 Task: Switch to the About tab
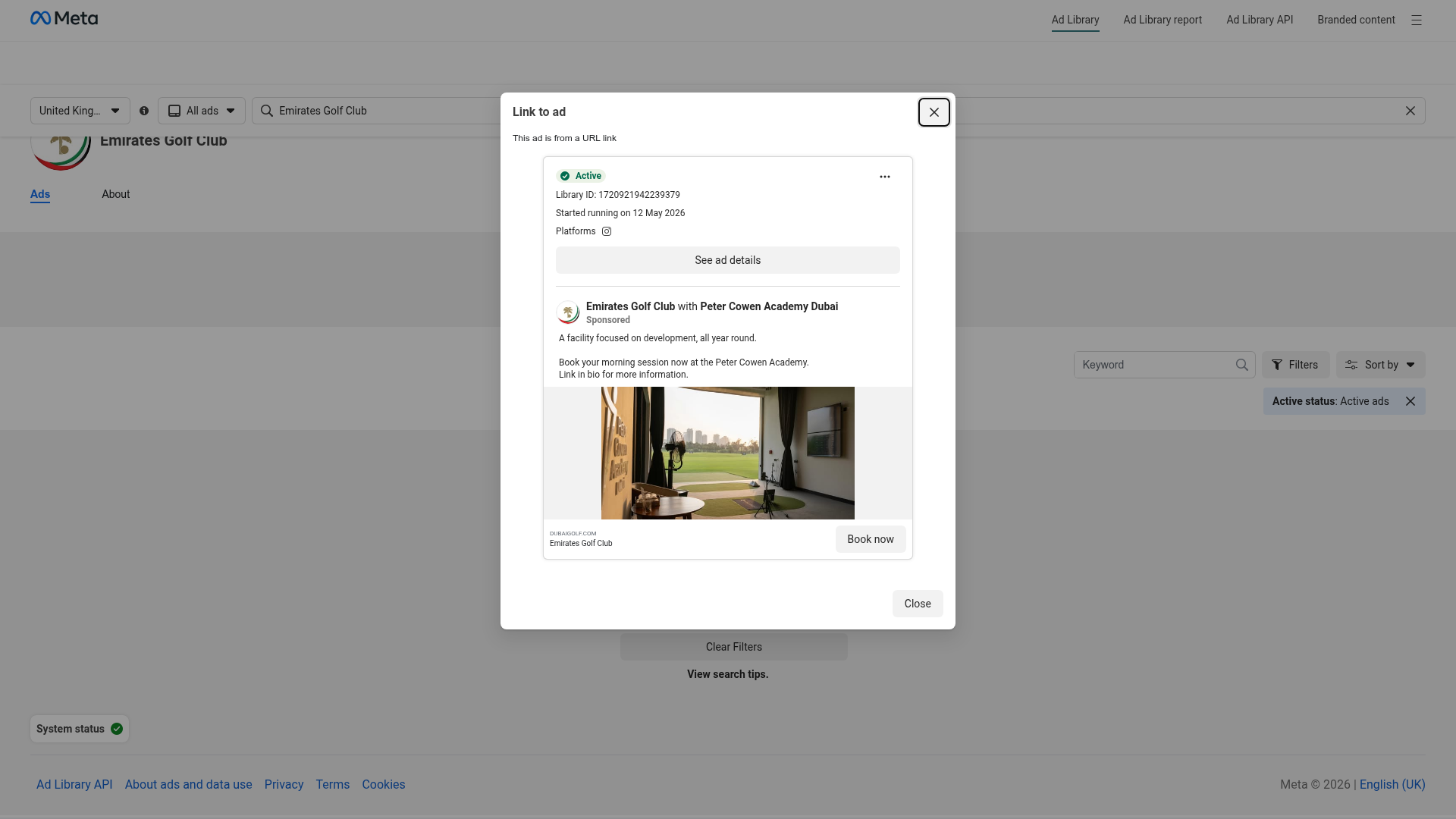(116, 194)
